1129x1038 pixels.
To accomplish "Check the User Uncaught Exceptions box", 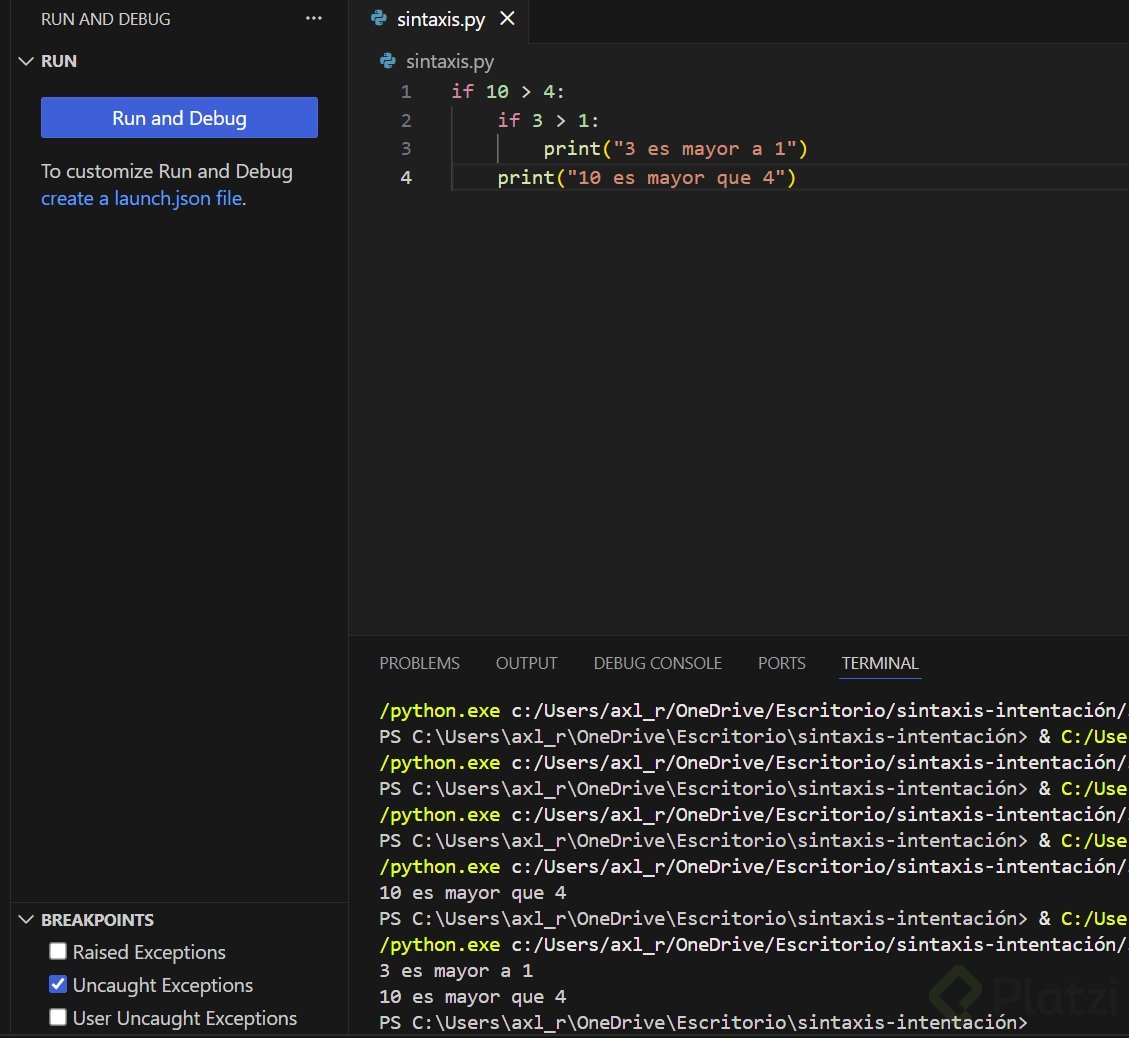I will point(58,1018).
